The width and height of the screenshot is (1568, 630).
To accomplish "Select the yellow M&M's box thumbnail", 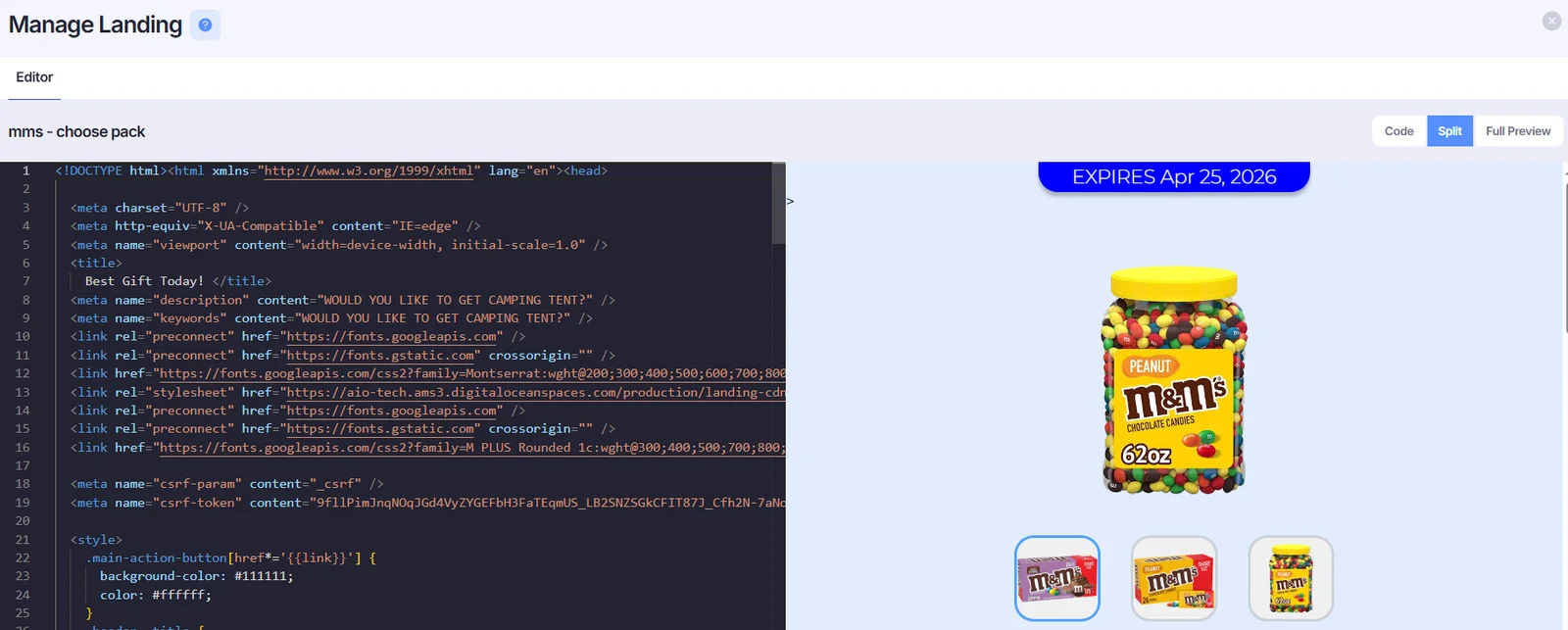I will [x=1174, y=578].
